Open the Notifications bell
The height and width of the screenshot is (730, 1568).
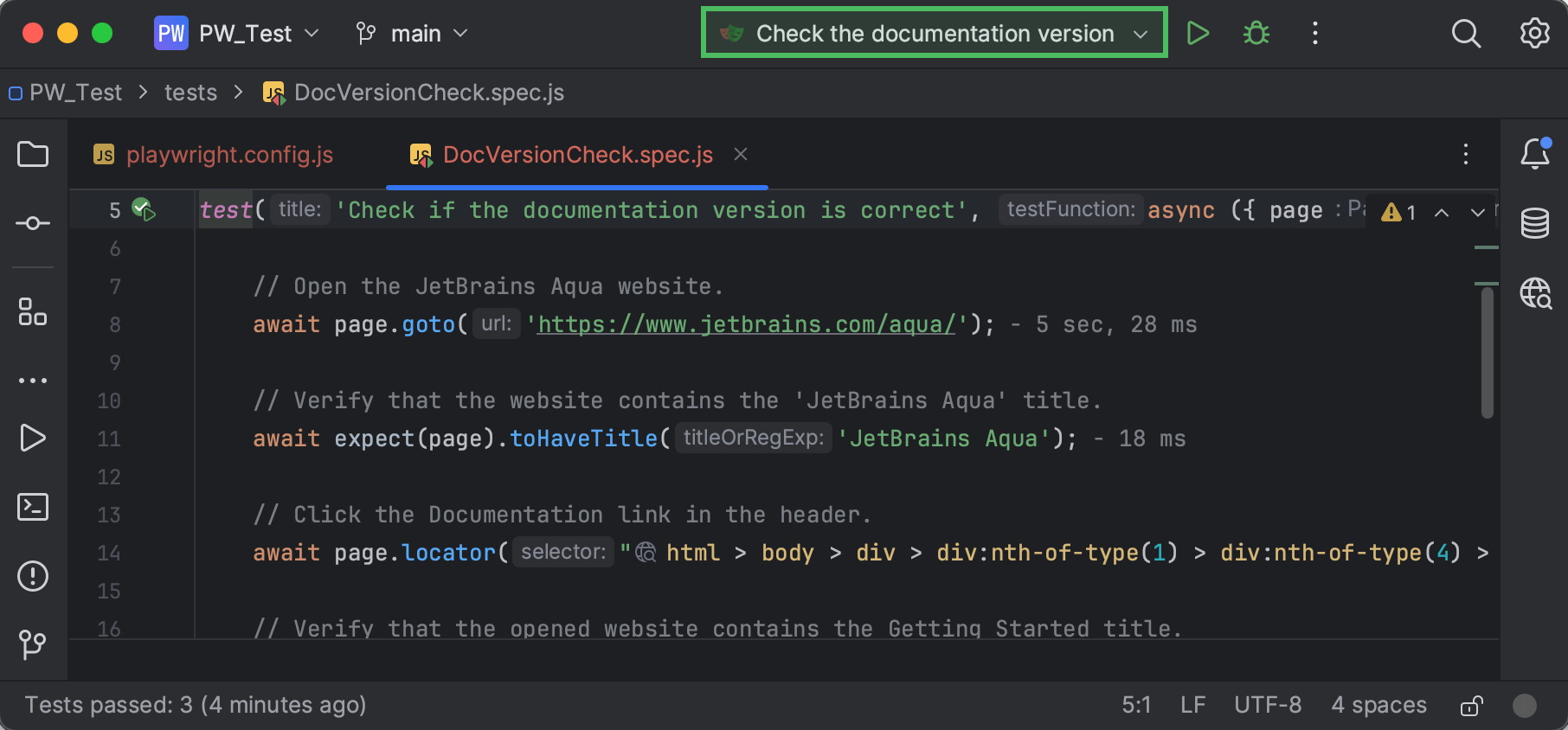tap(1535, 154)
